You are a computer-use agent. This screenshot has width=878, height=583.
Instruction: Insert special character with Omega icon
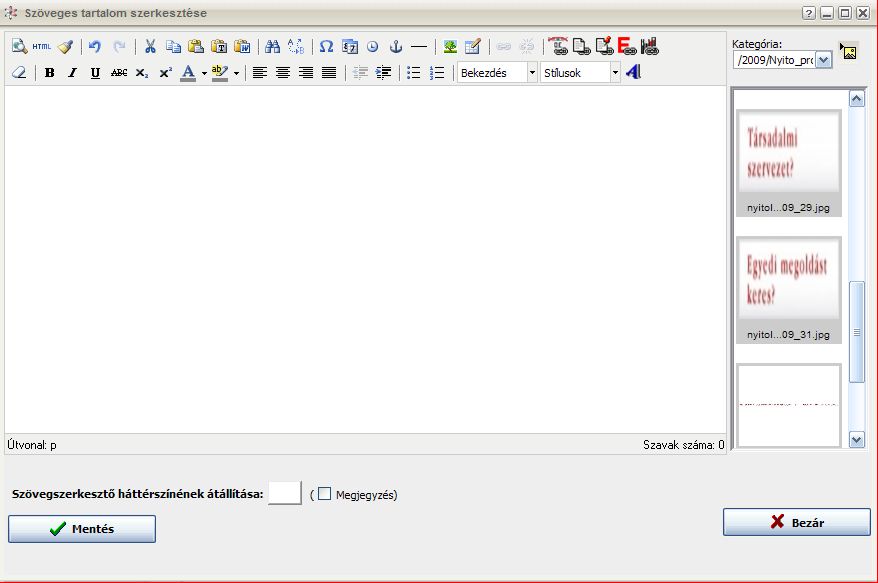coord(326,47)
